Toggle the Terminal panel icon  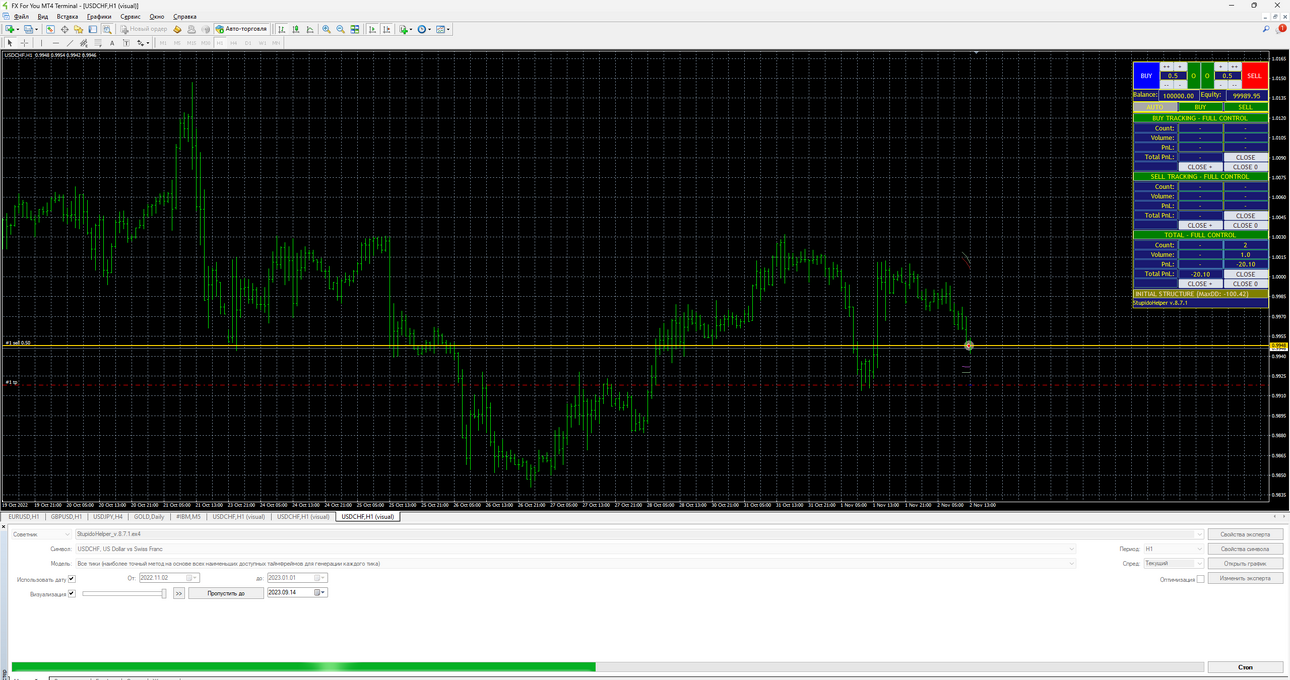pyautogui.click(x=93, y=29)
